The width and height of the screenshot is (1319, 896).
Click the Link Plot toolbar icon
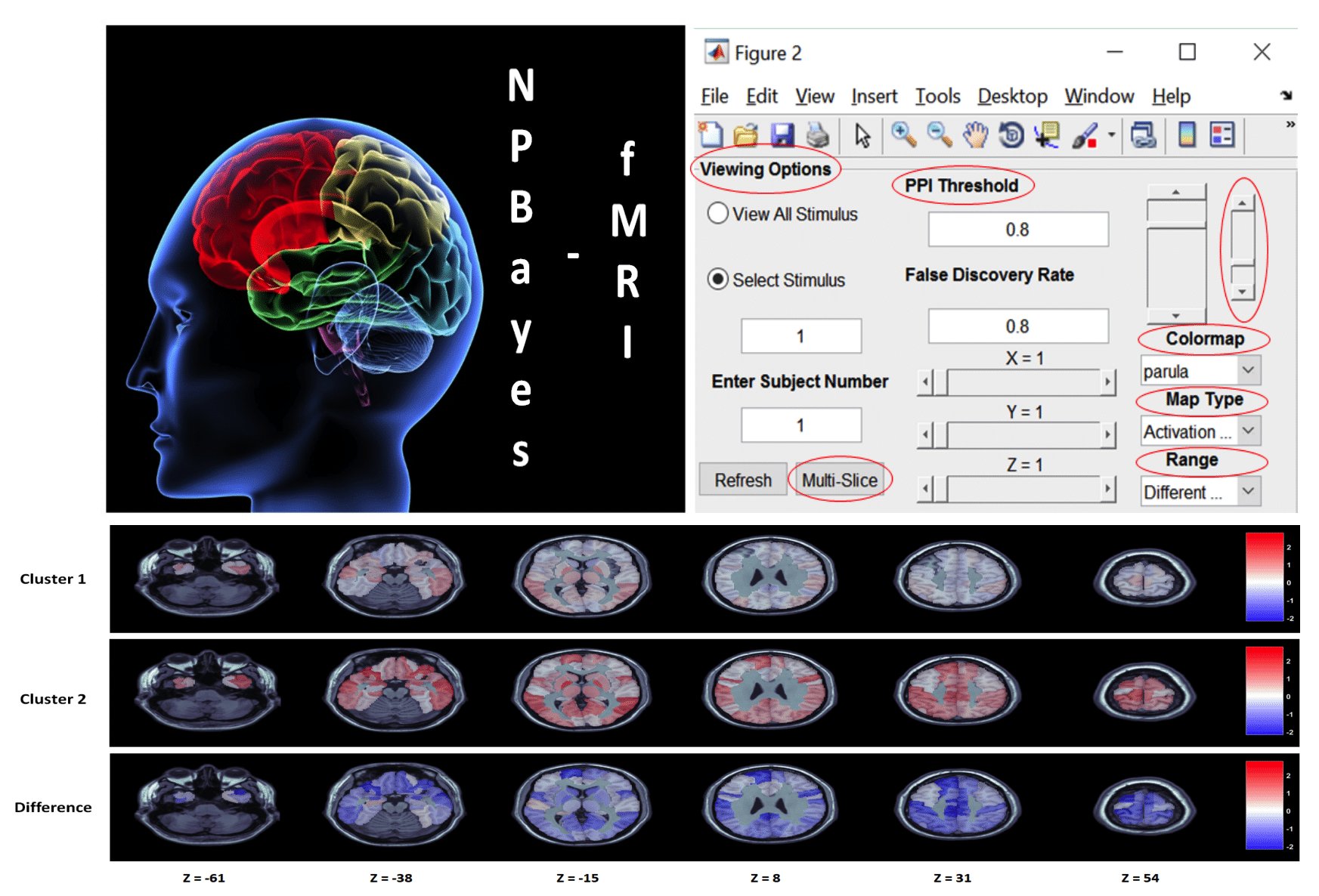click(x=1143, y=135)
